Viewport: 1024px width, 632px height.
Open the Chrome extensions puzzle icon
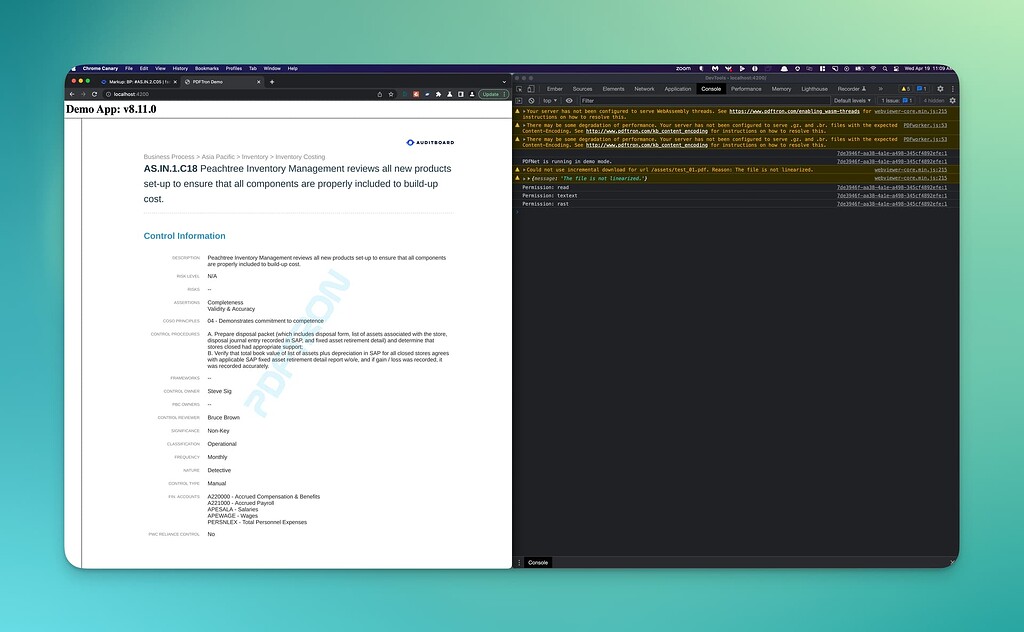(438, 92)
